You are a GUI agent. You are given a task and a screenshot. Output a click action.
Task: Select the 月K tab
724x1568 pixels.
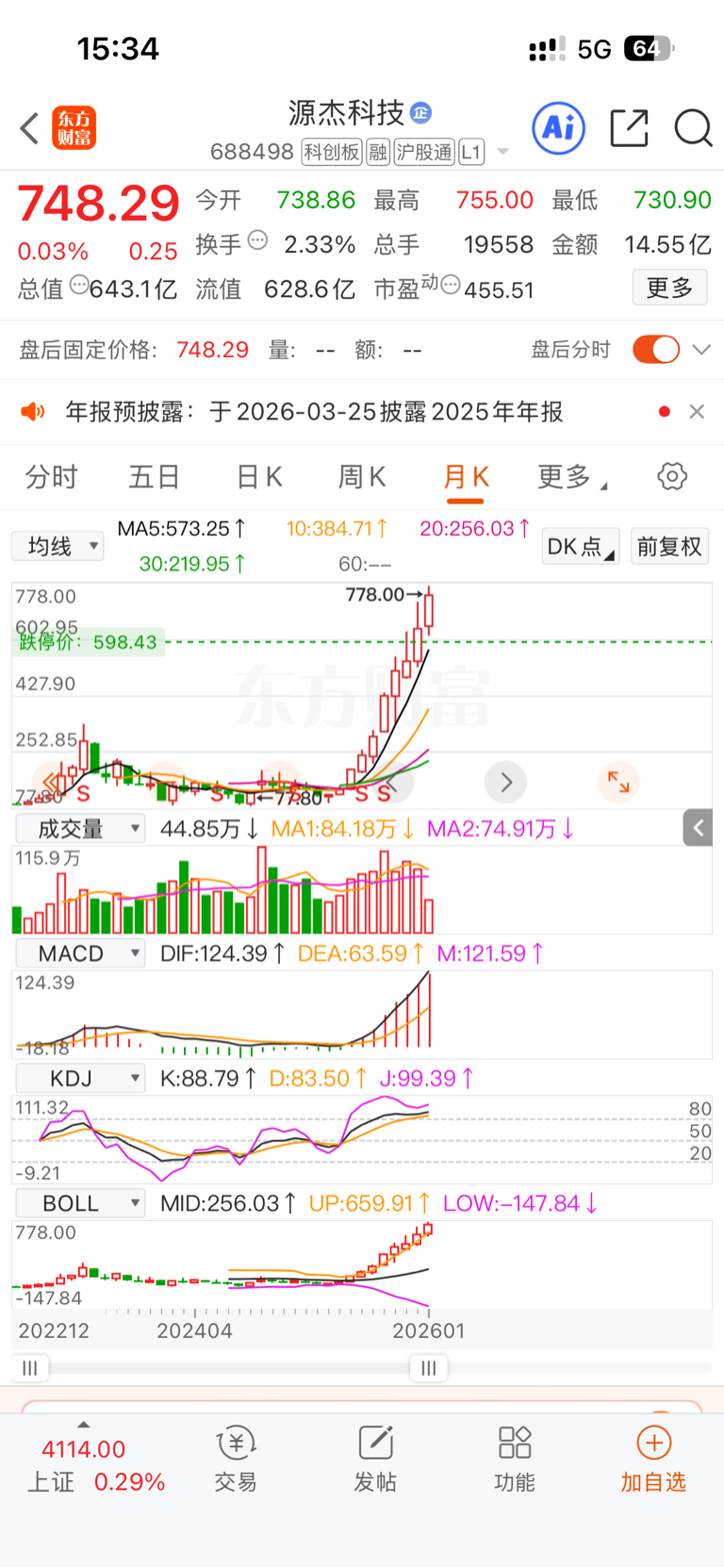click(x=466, y=477)
